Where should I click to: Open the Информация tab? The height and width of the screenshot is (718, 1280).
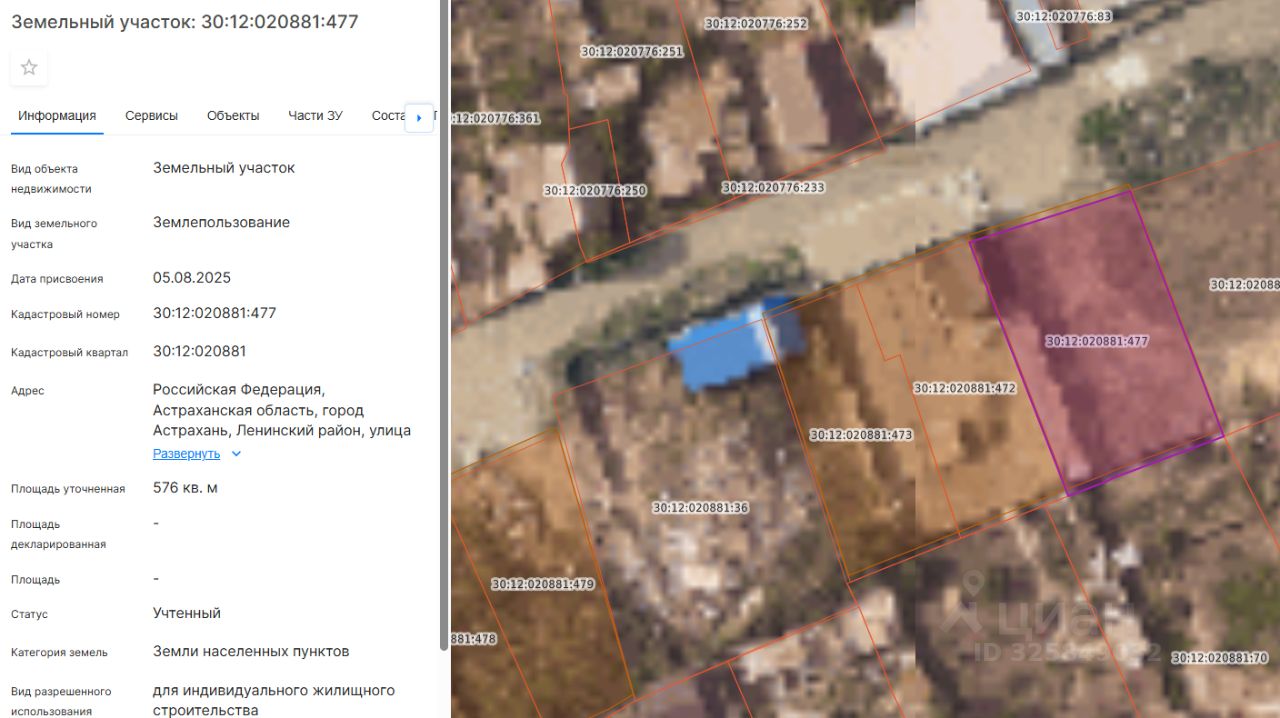57,116
